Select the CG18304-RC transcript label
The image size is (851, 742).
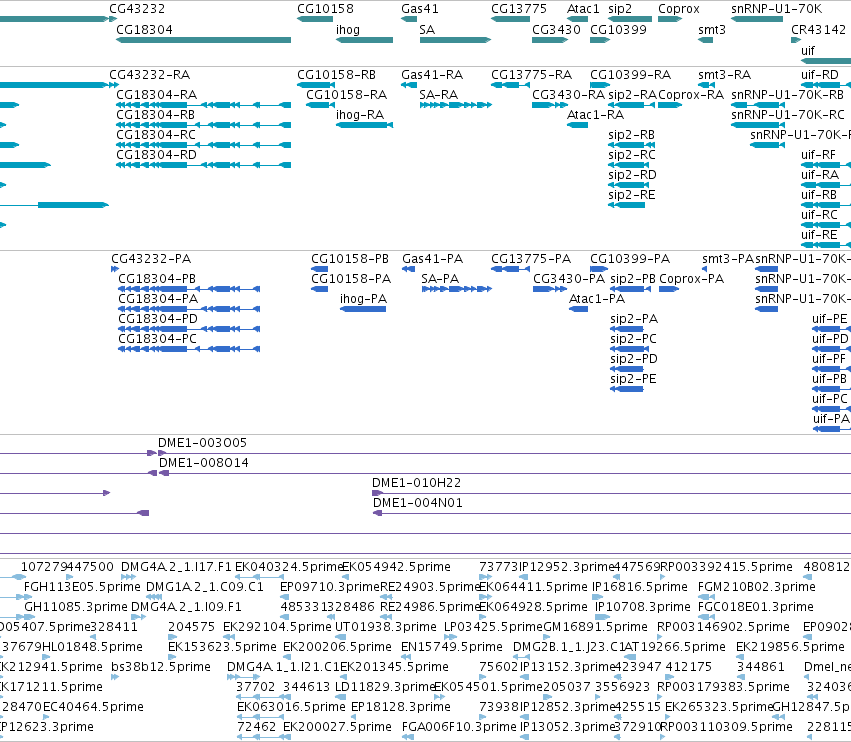click(x=156, y=135)
